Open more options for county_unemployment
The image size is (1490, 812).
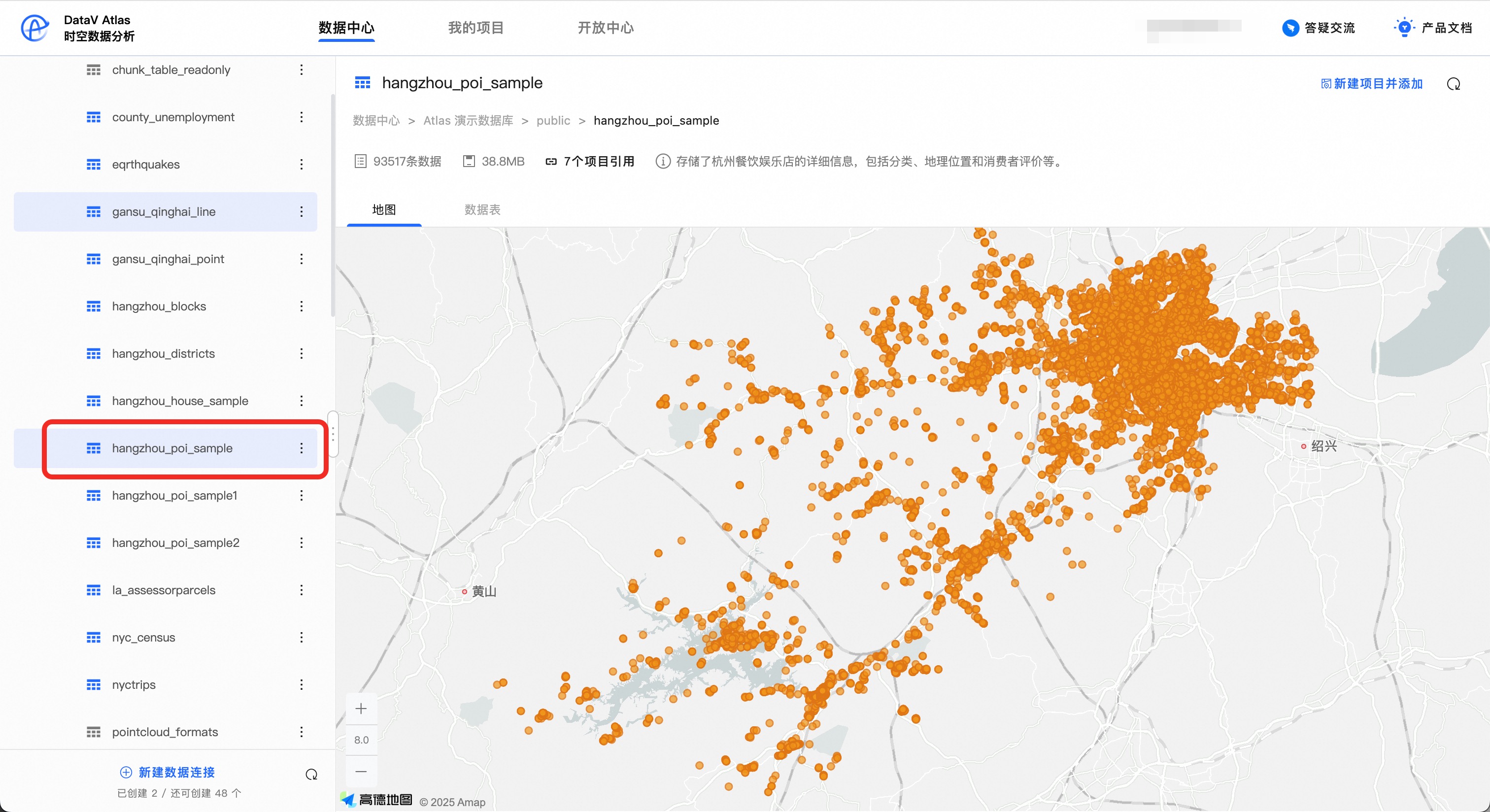coord(302,117)
